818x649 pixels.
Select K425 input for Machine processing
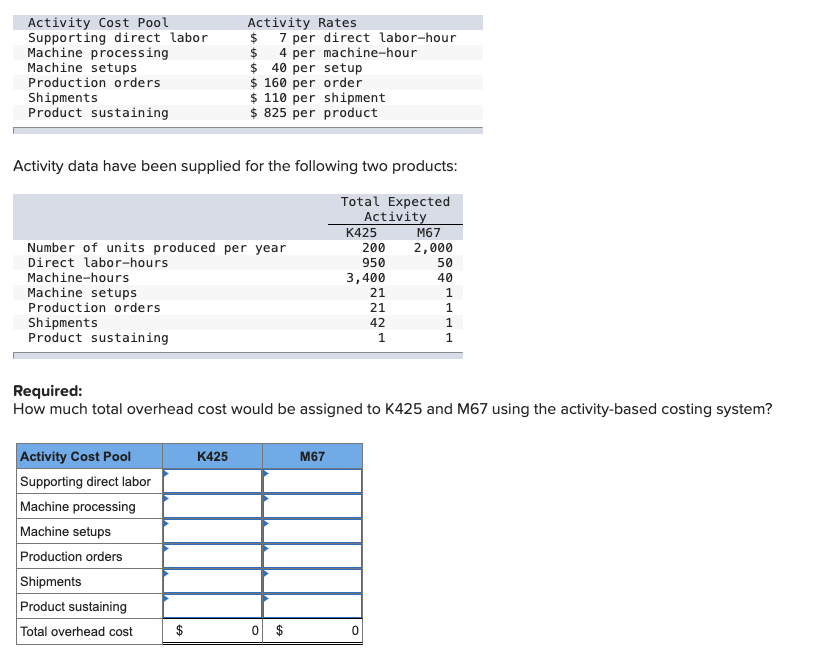212,506
